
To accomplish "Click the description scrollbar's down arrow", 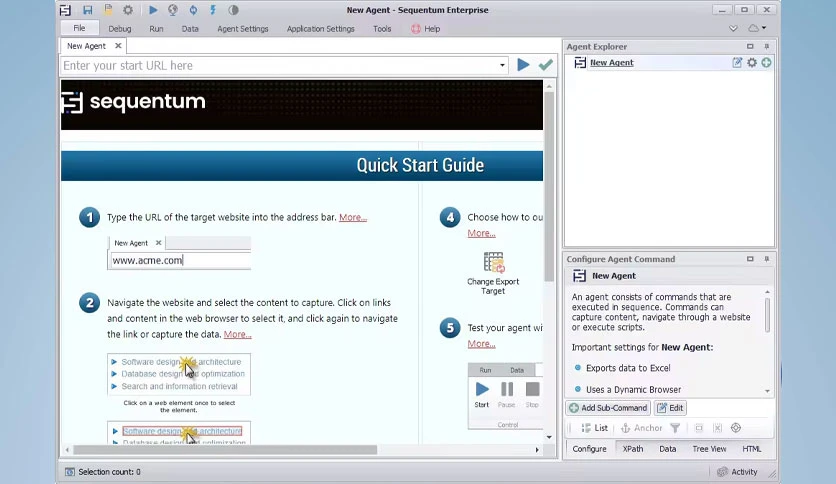I will coord(767,391).
